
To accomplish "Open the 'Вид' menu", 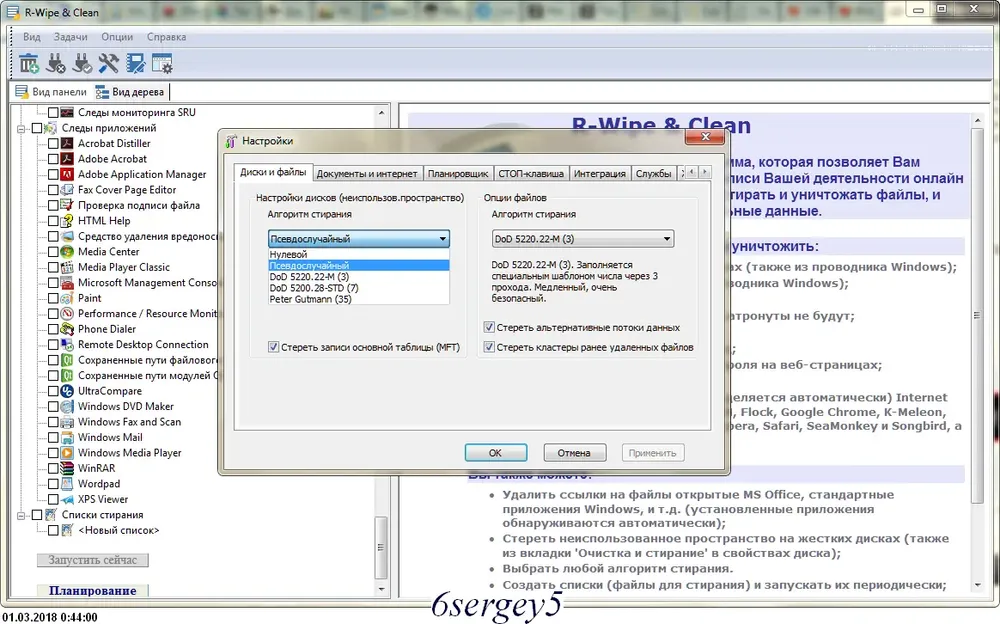I will pyautogui.click(x=32, y=37).
